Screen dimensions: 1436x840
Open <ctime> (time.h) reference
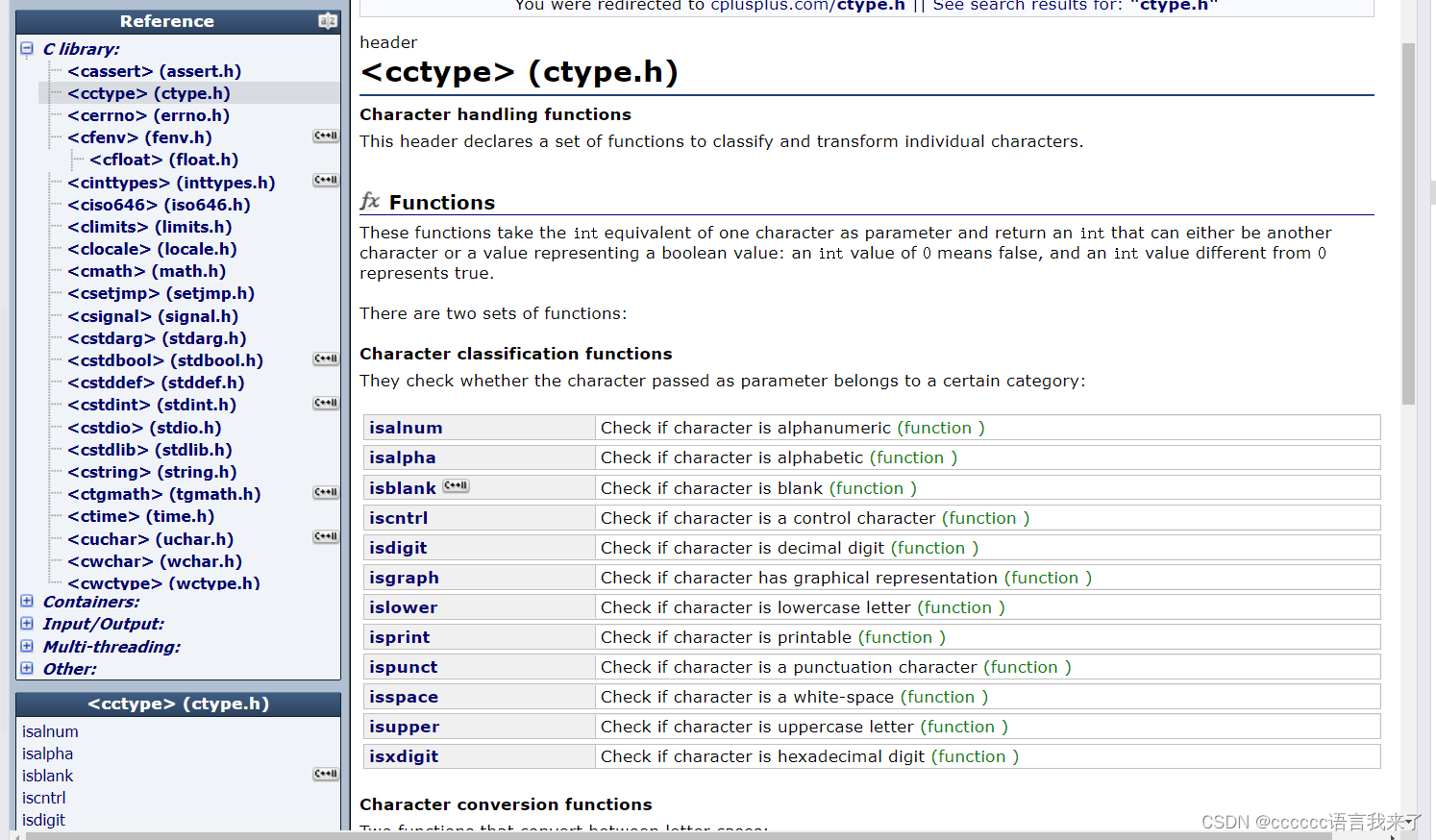point(141,516)
